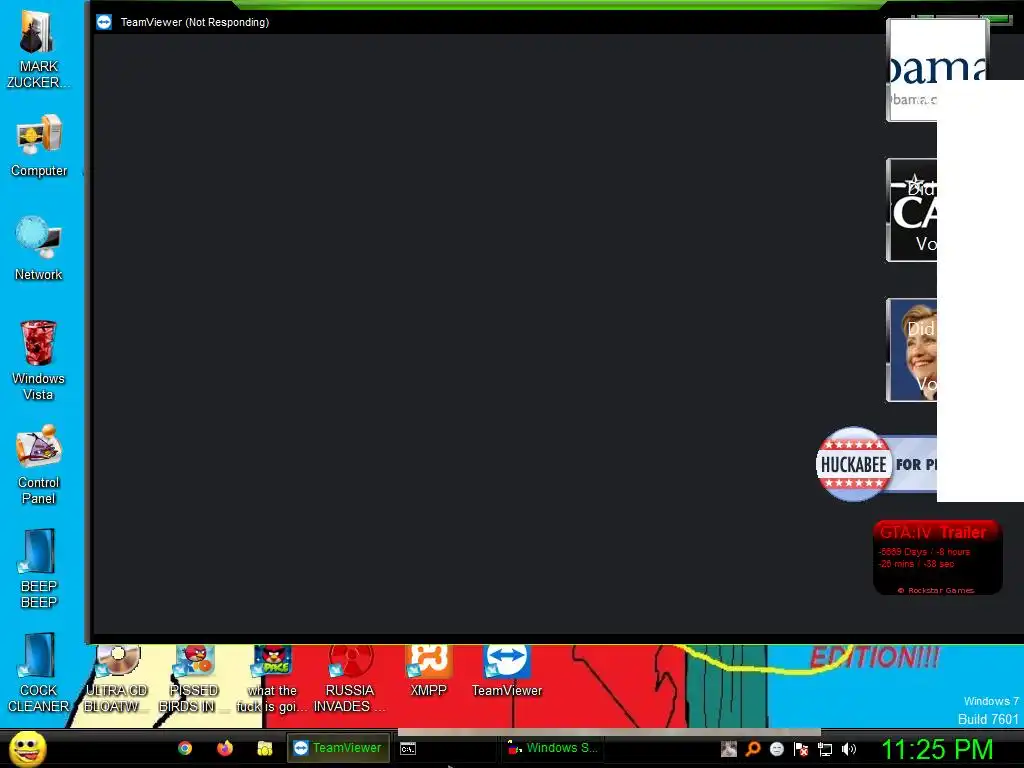Open the Action Center flag tray icon
Image resolution: width=1024 pixels, height=768 pixels.
click(x=801, y=749)
